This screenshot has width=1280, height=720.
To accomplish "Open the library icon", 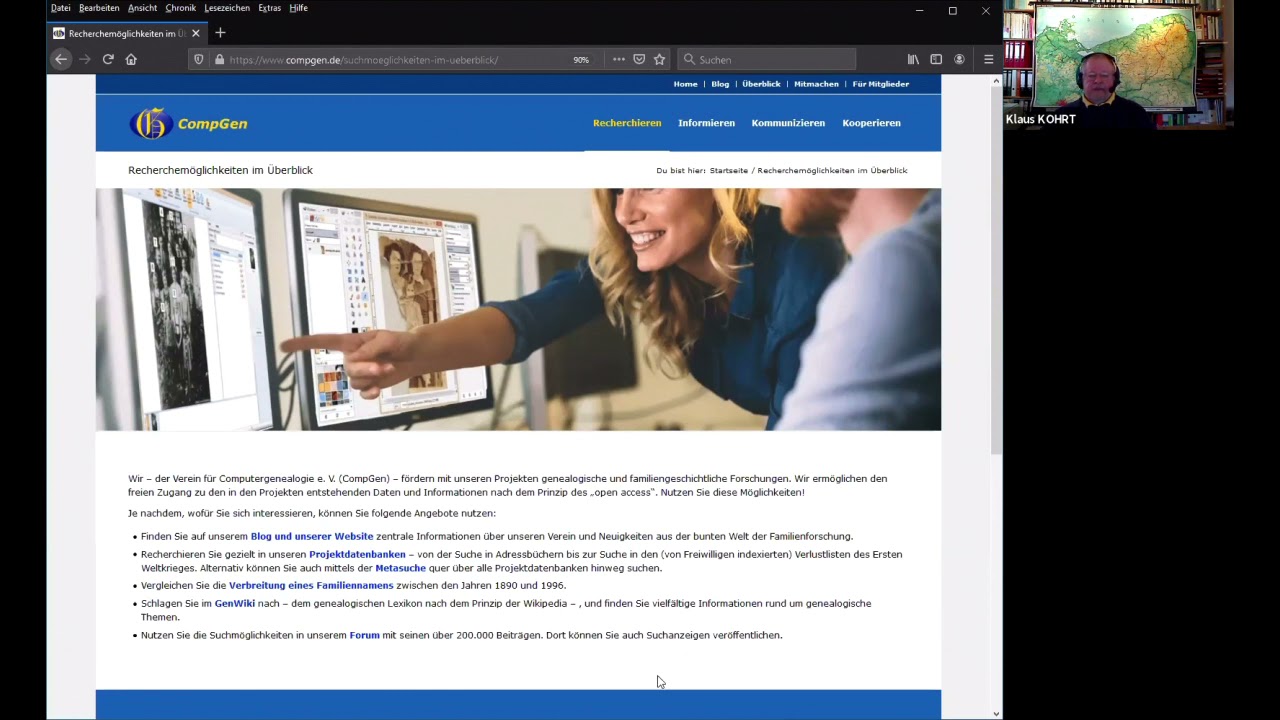I will [x=913, y=59].
